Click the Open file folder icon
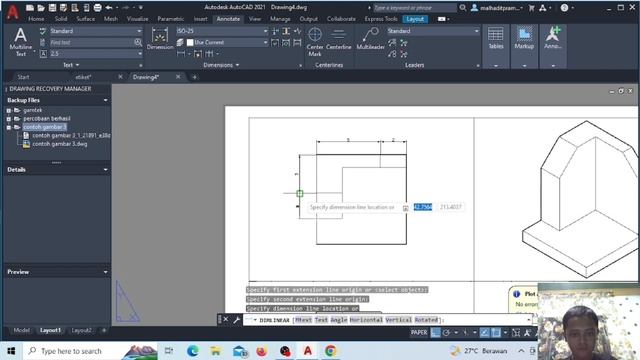Viewport: 640px width, 360px height. coord(41,8)
